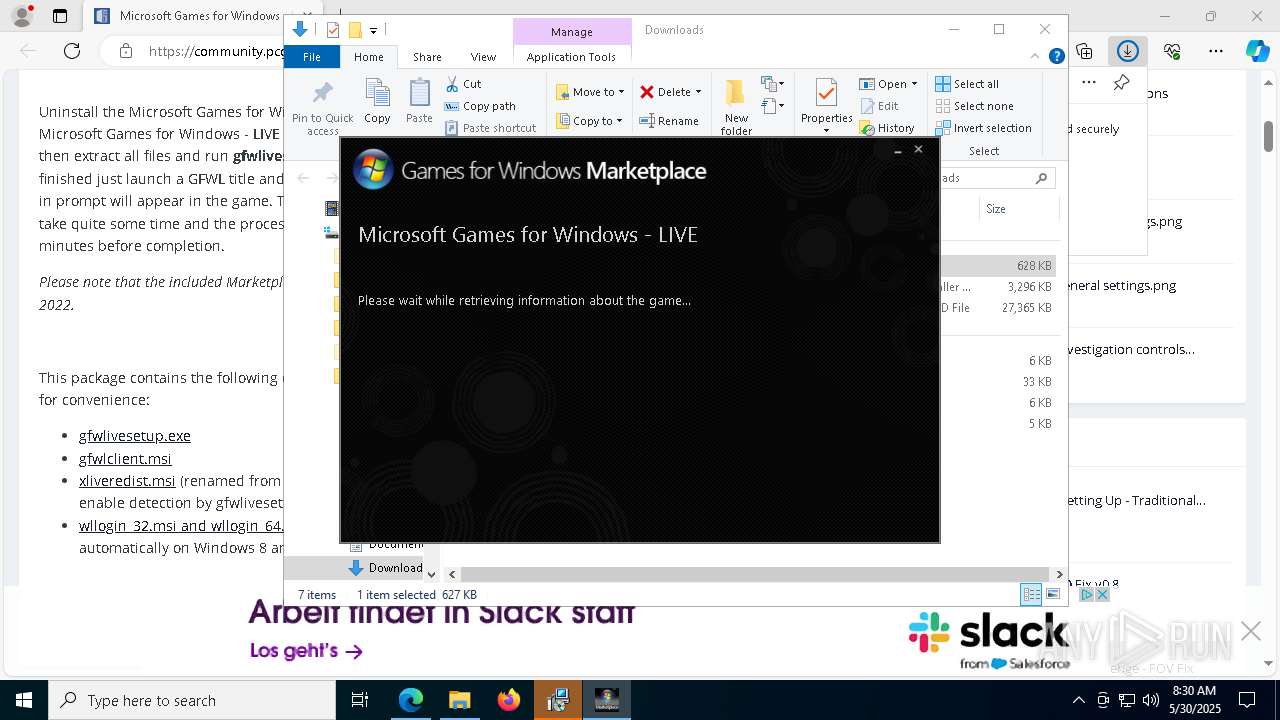Click the Explorer quick access properties icon
Screen dimensions: 1280x720
click(x=333, y=30)
